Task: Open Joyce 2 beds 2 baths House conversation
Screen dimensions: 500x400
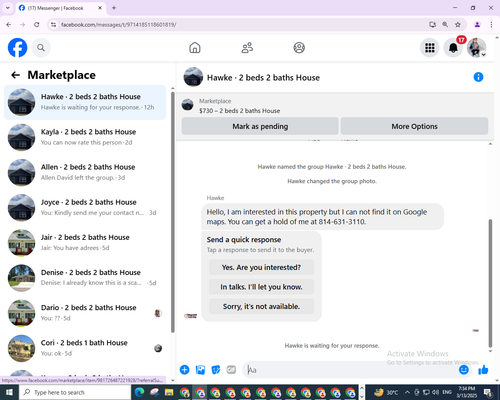Action: (x=85, y=207)
